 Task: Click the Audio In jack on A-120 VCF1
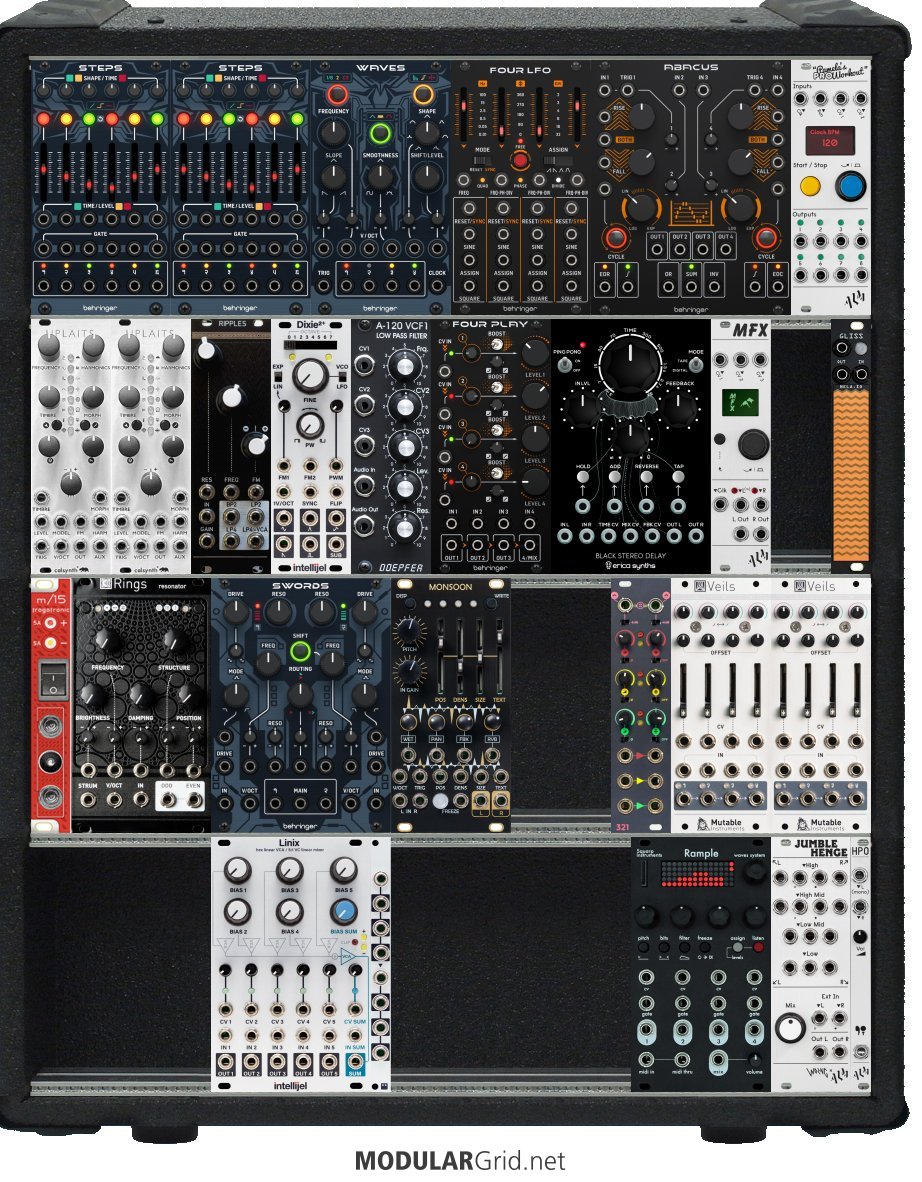pos(365,485)
